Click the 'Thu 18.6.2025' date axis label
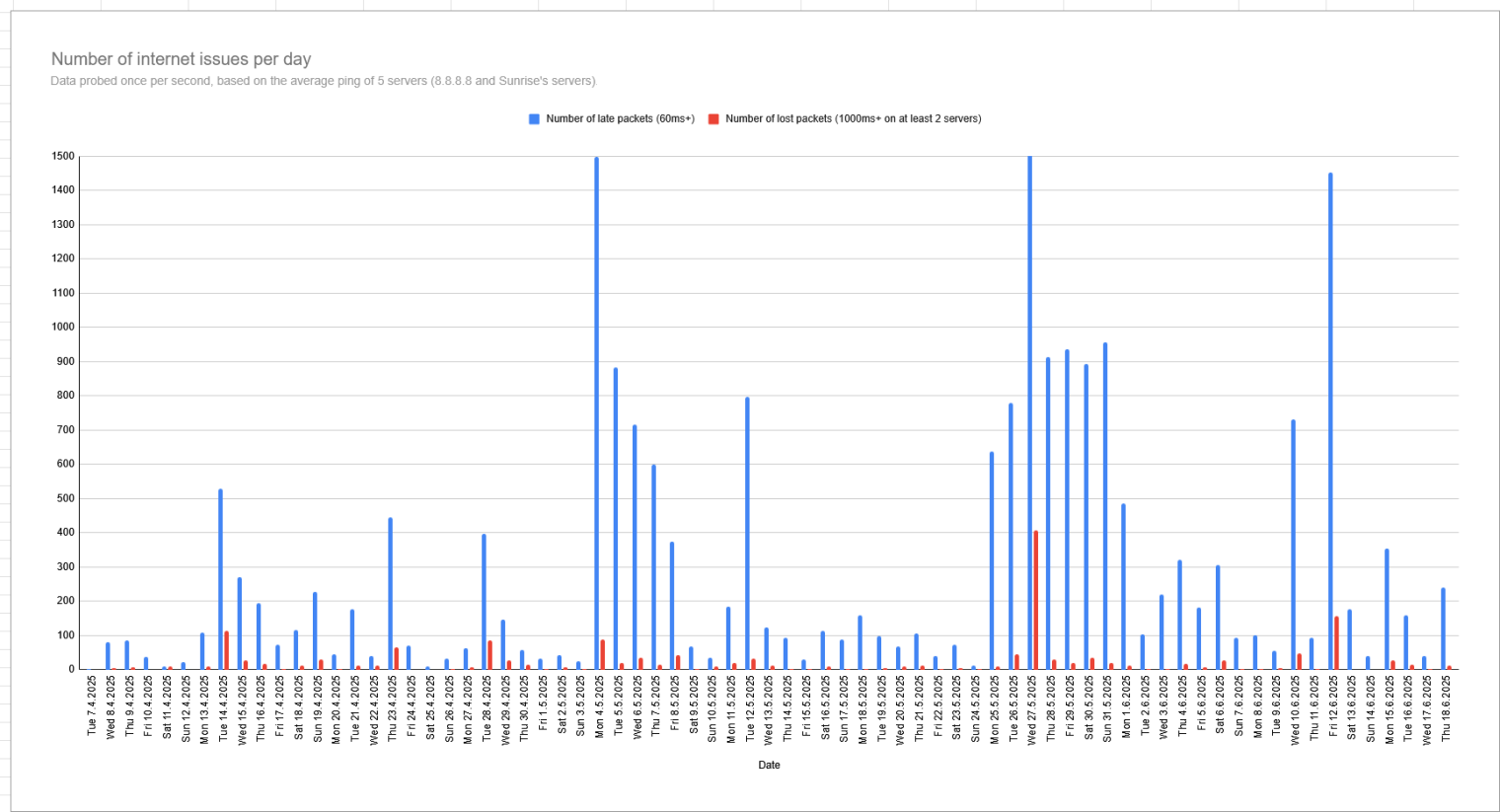The width and height of the screenshot is (1500, 812). click(1446, 708)
